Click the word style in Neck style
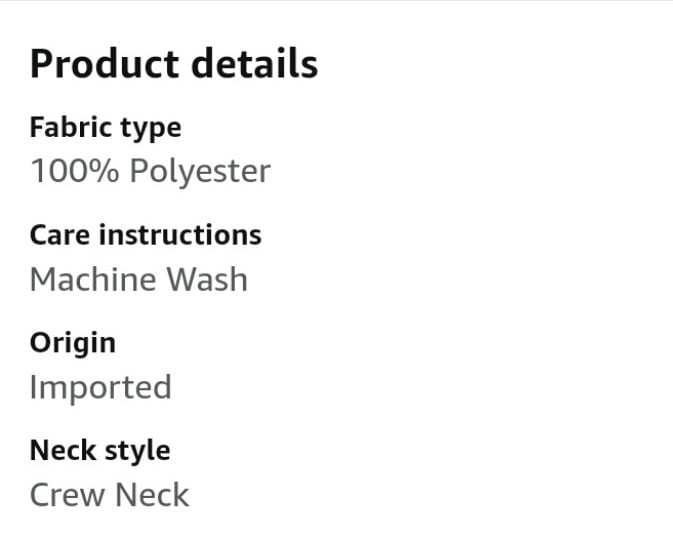Screen dimensions: 673x555 tap(137, 452)
